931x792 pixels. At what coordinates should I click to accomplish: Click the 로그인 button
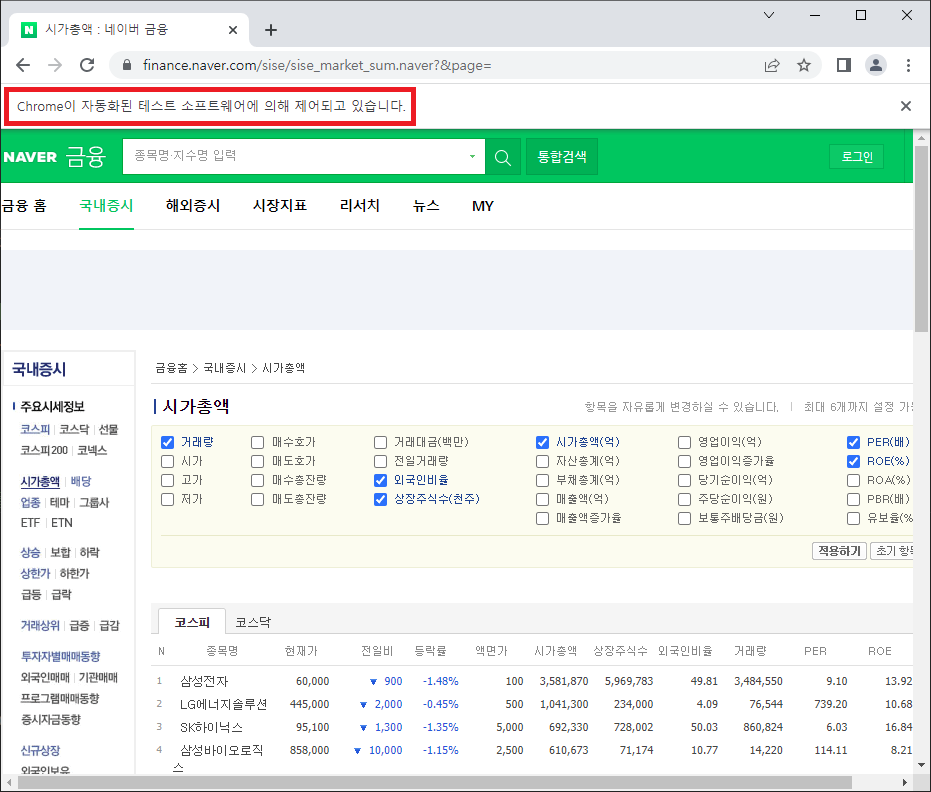[x=857, y=157]
